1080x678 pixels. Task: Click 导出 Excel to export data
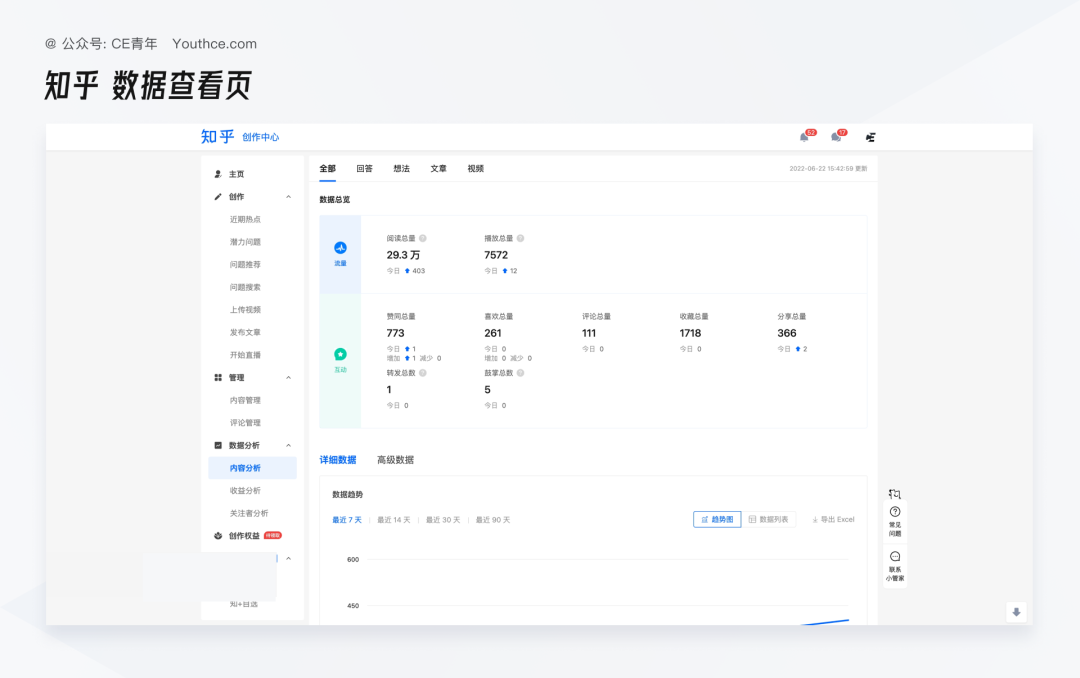[833, 519]
